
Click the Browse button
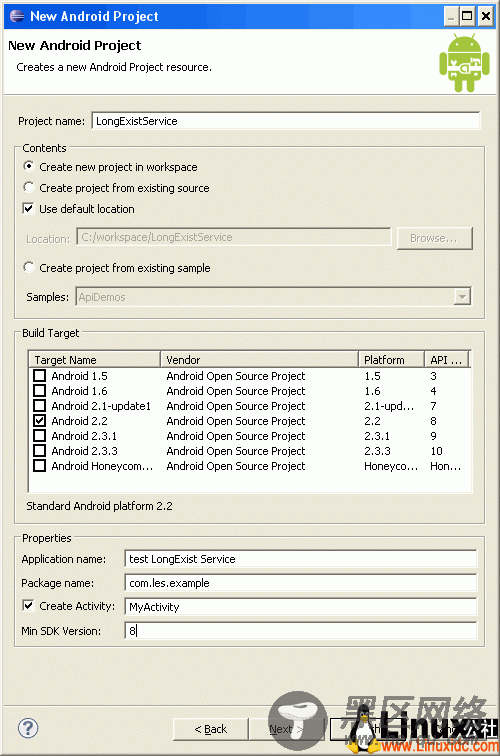(x=434, y=238)
